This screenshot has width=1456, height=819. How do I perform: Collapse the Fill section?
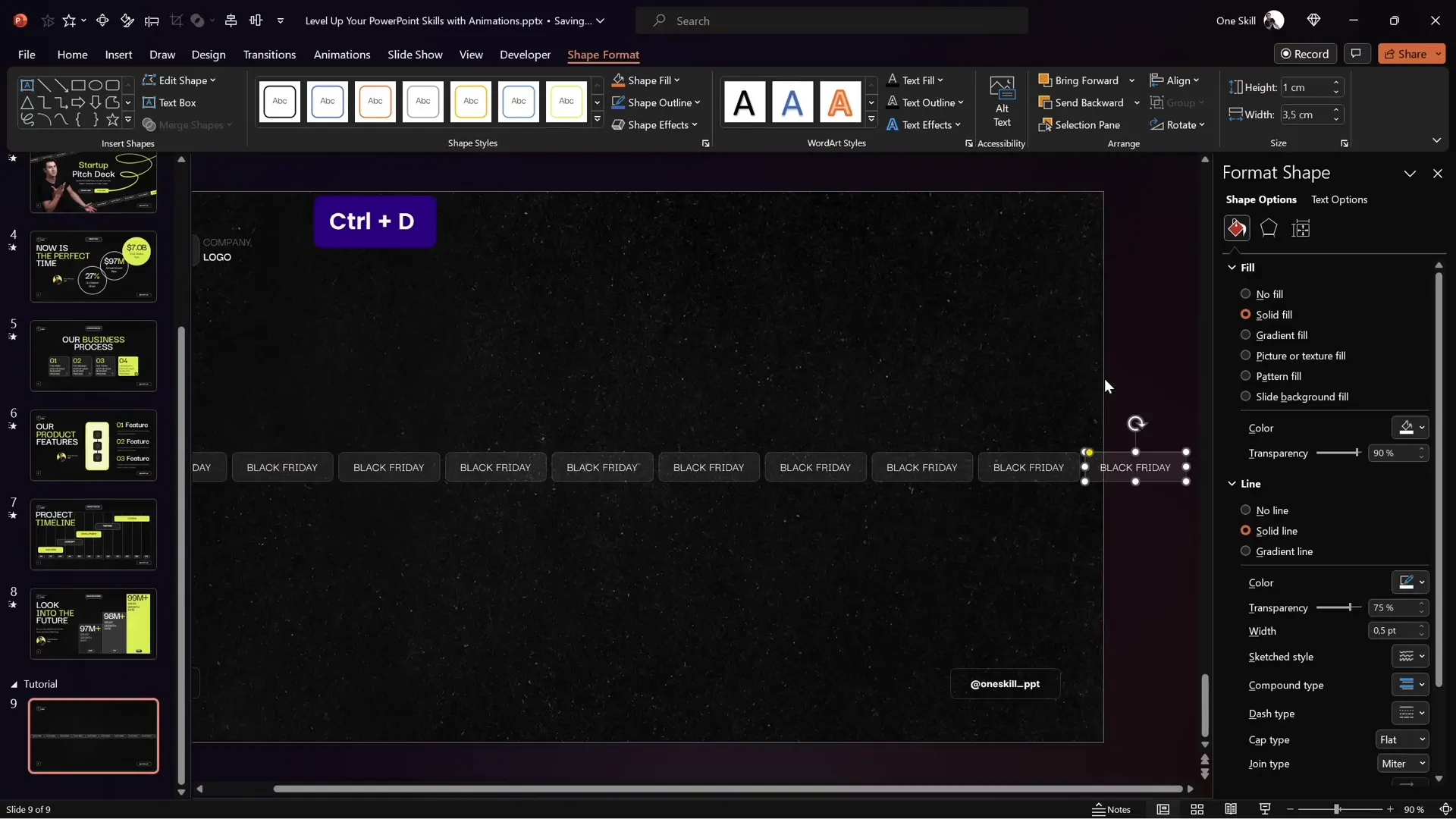click(x=1232, y=267)
